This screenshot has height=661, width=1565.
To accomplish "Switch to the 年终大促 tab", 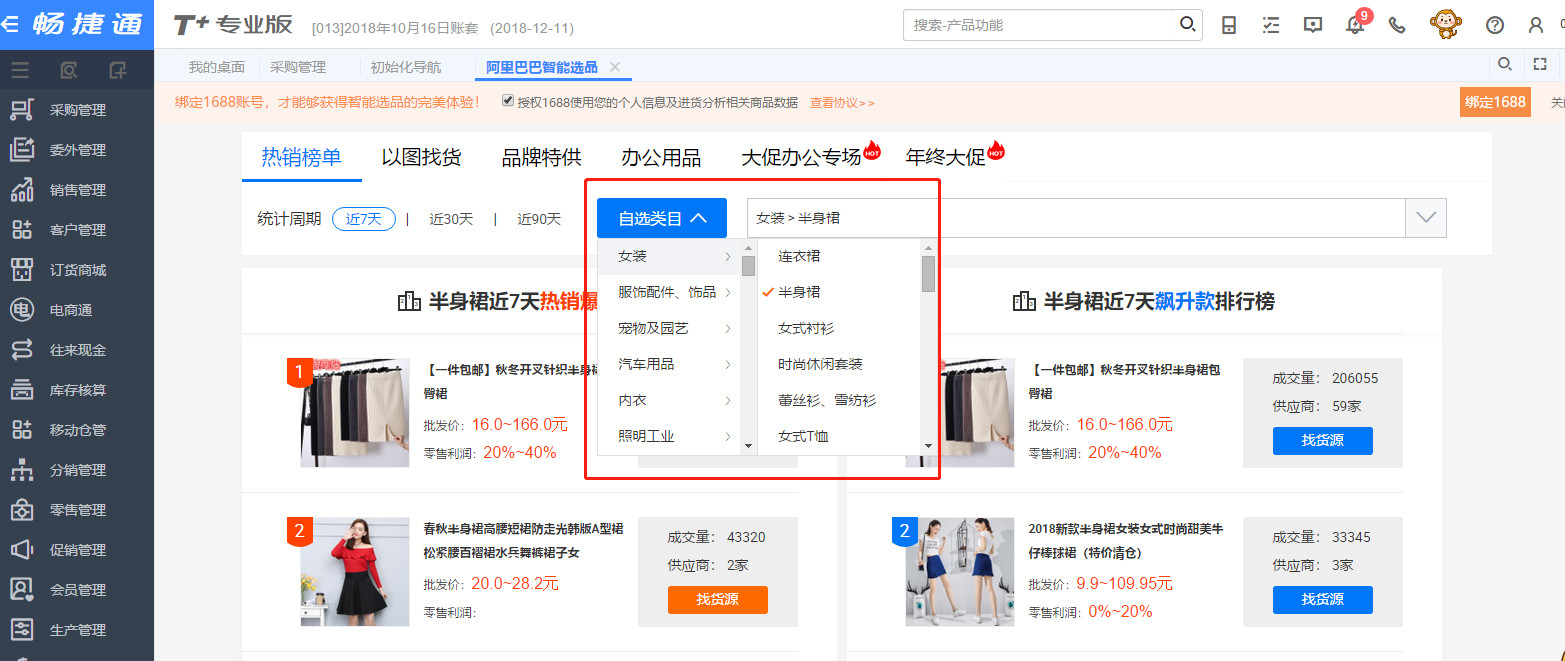I will pyautogui.click(x=945, y=157).
